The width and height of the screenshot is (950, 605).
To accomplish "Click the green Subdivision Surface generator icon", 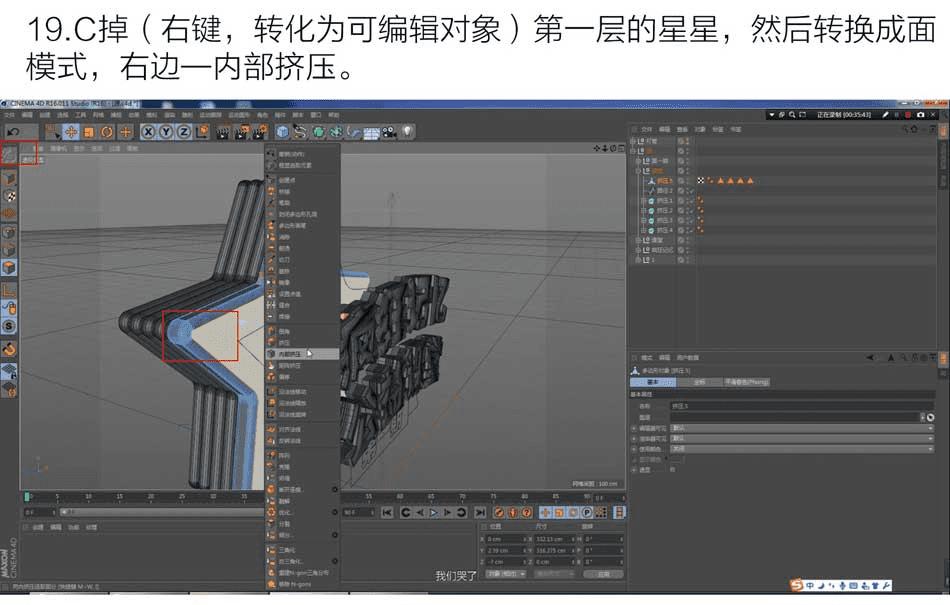I will [318, 131].
